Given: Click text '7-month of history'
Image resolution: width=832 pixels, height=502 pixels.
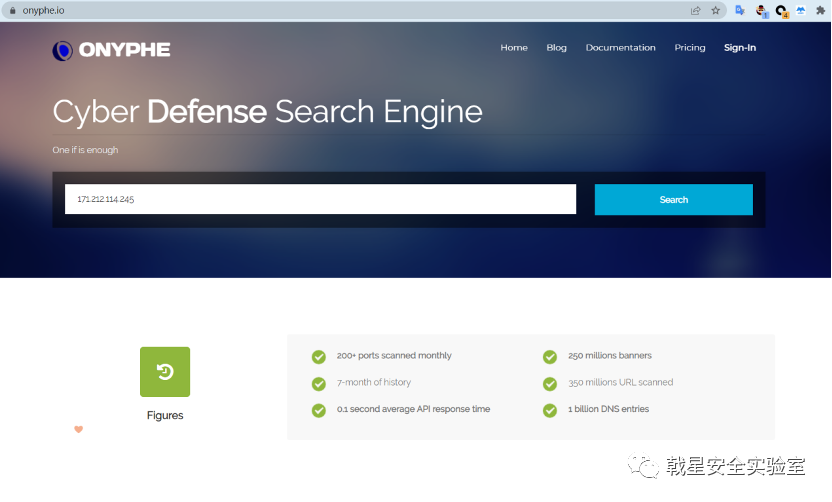Looking at the screenshot, I should pos(374,382).
